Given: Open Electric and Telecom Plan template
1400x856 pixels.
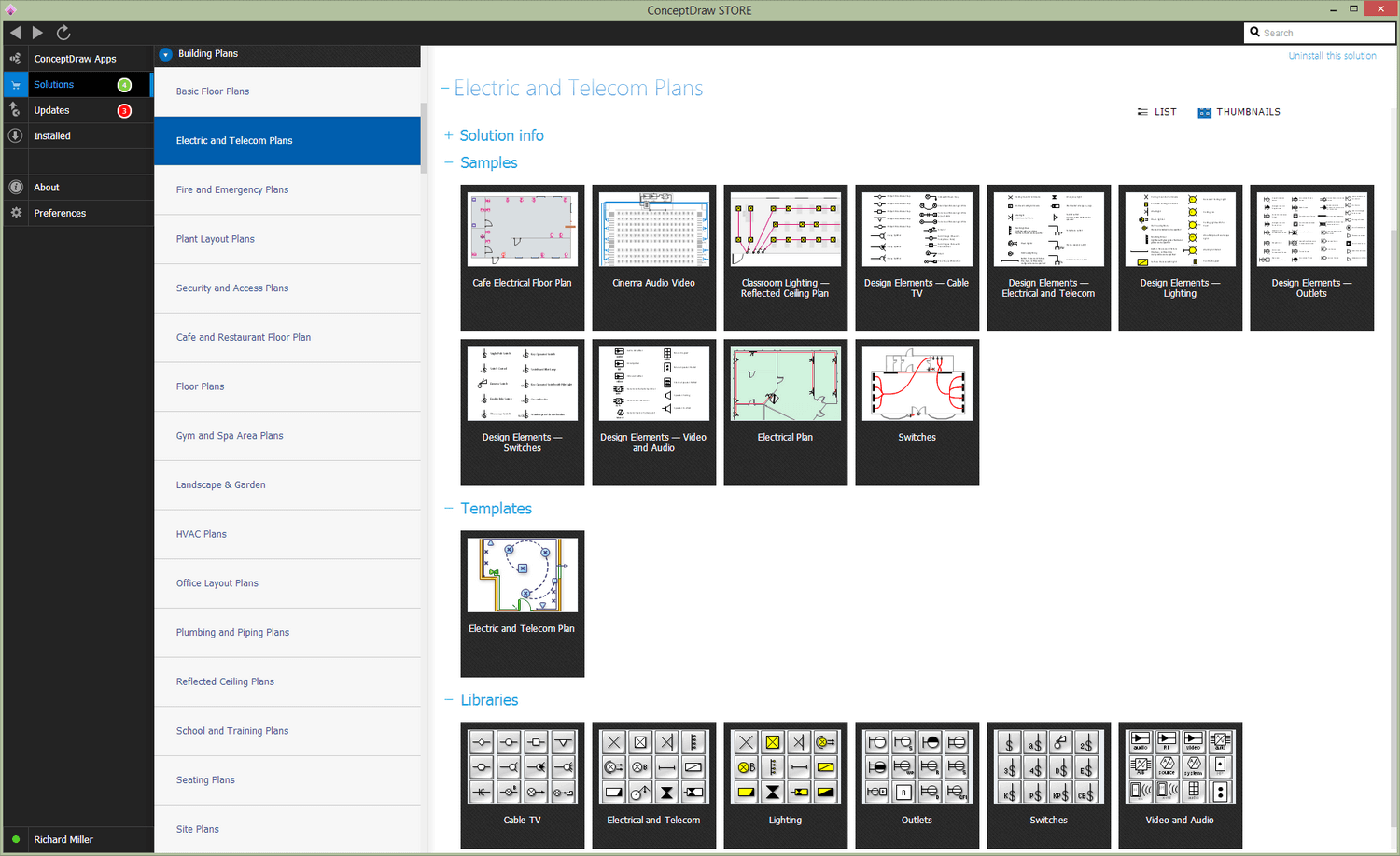Looking at the screenshot, I should 523,604.
